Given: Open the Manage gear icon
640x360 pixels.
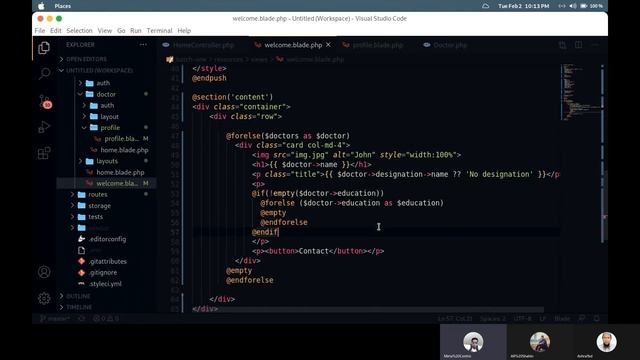Looking at the screenshot, I should coord(44,298).
